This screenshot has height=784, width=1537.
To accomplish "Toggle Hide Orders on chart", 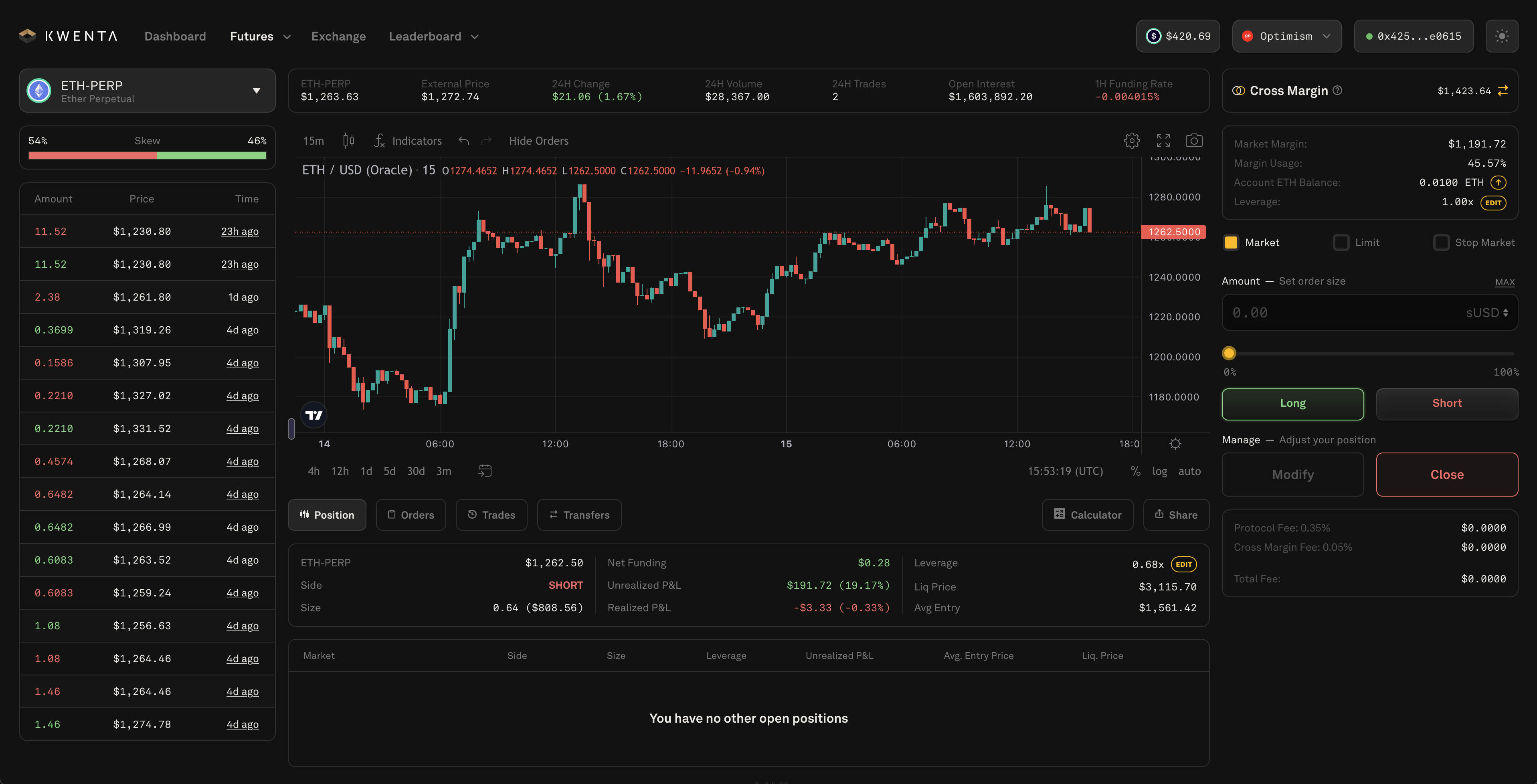I will point(538,141).
